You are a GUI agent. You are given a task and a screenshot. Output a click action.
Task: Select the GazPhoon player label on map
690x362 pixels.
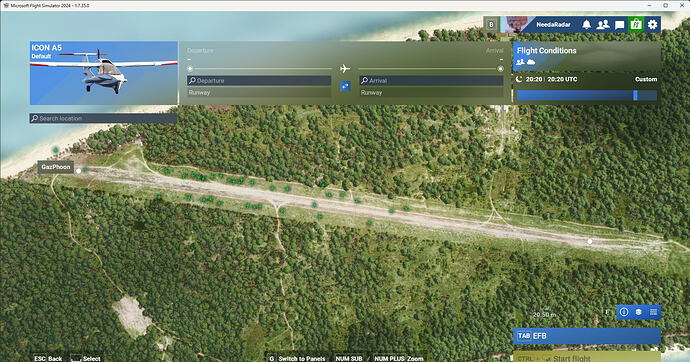click(56, 167)
